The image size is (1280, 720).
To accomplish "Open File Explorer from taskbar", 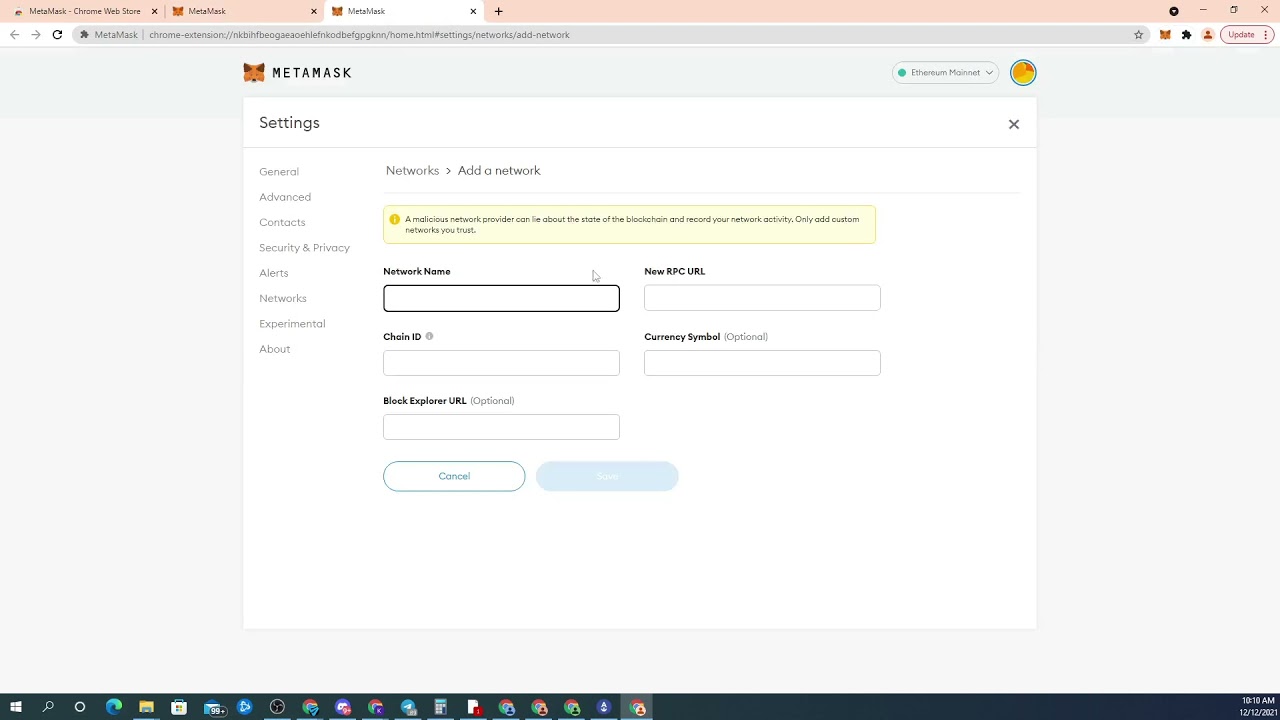I will (x=146, y=707).
